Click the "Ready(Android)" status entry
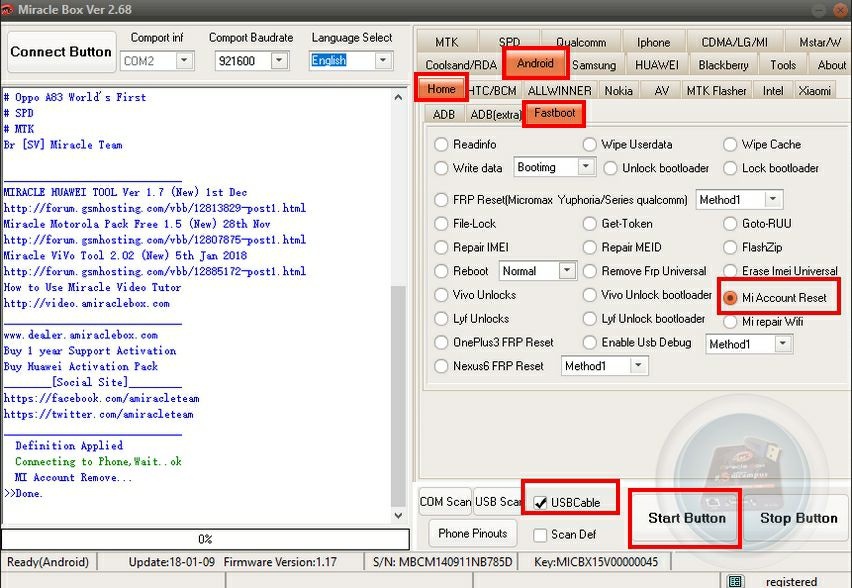Viewport: 852px width, 588px height. point(48,562)
